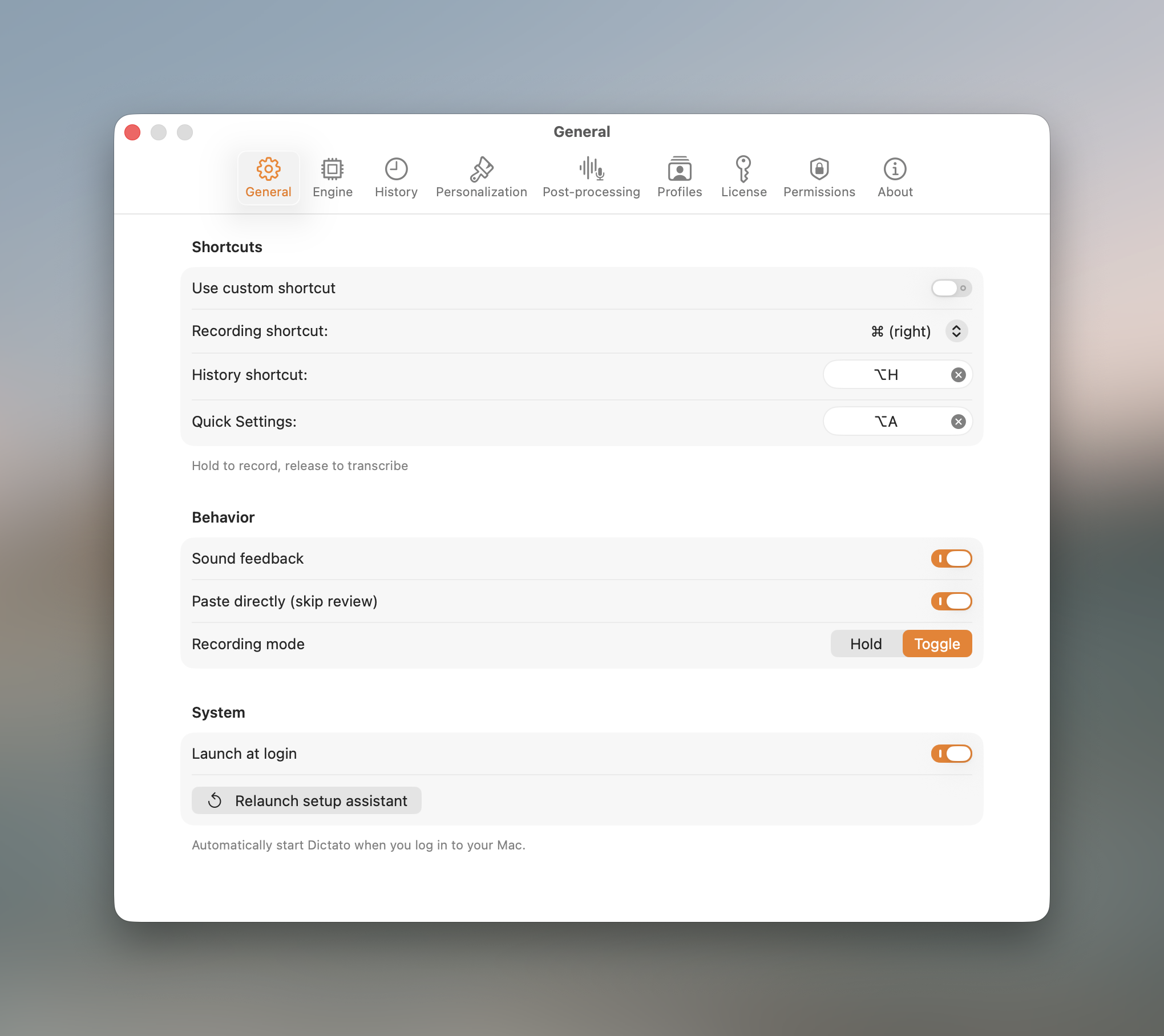The width and height of the screenshot is (1164, 1036).
Task: Turn off Sound feedback
Action: (951, 559)
